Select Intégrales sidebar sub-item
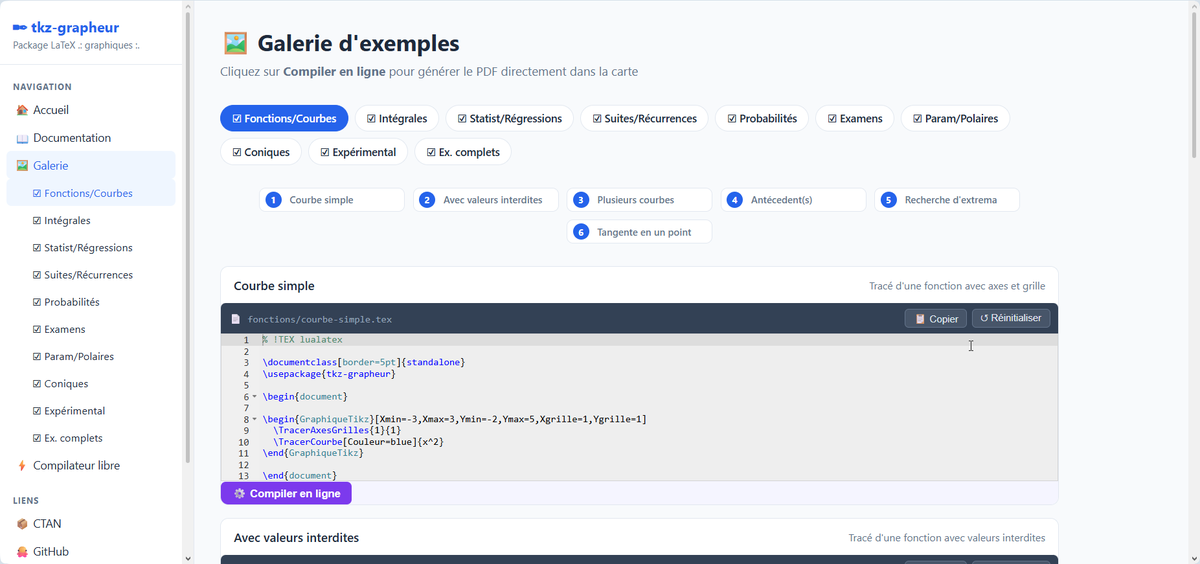The width and height of the screenshot is (1200, 564). (x=91, y=220)
